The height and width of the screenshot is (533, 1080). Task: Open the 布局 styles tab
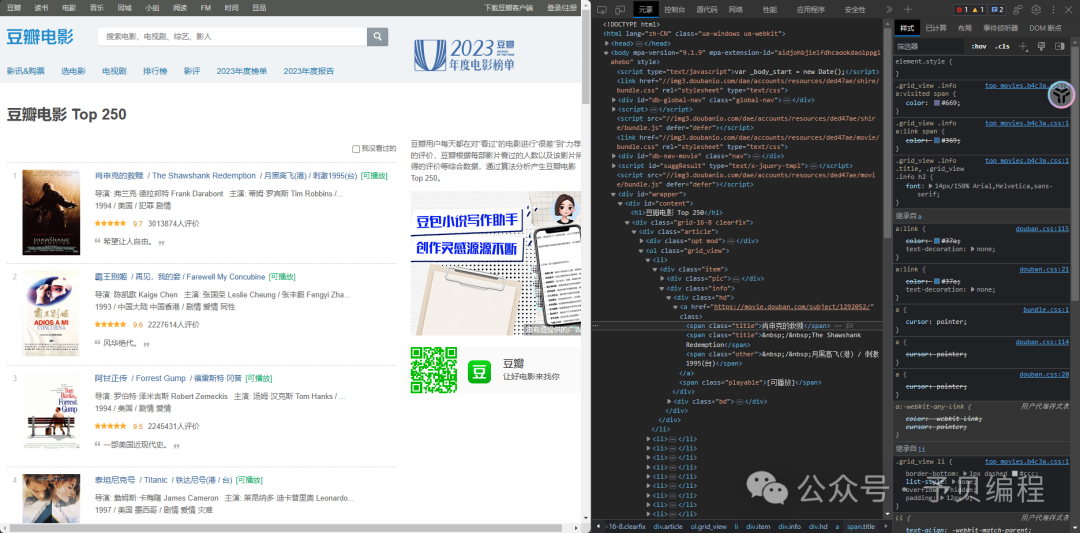(964, 28)
